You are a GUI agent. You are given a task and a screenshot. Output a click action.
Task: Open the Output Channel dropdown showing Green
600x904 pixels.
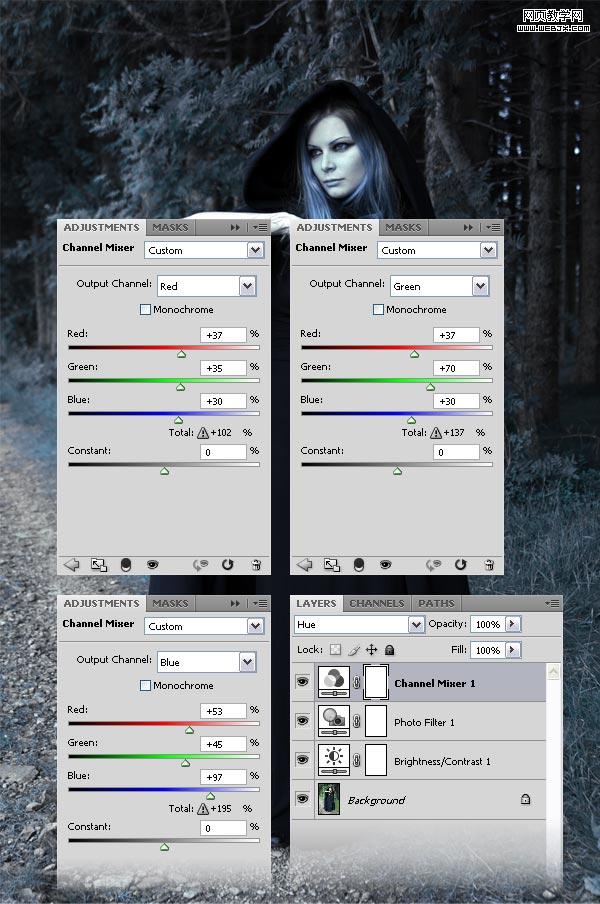pos(439,286)
